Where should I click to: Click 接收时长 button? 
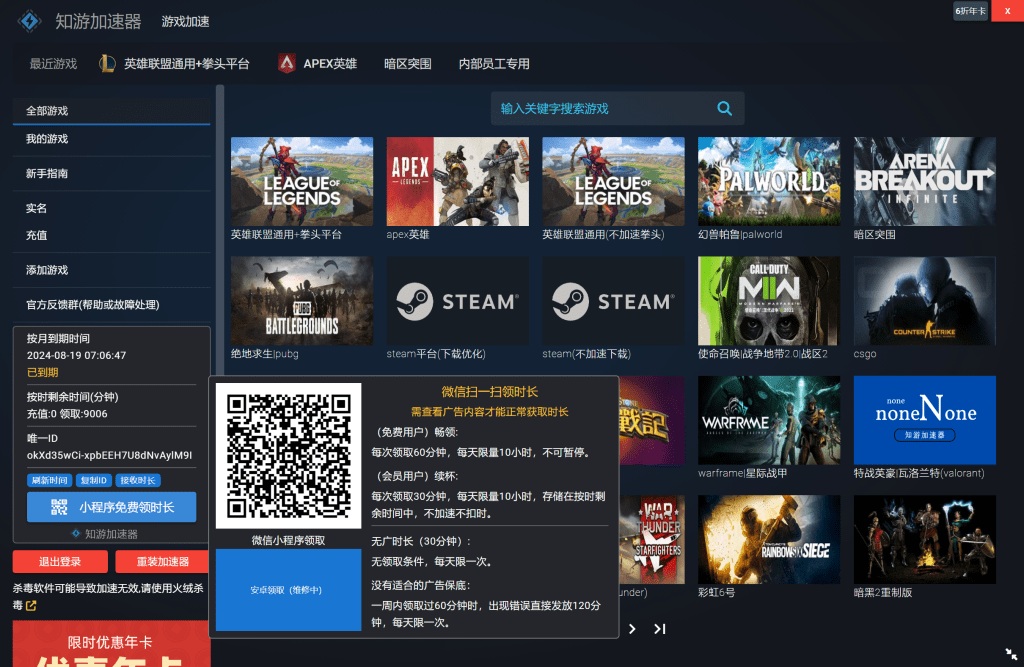coord(138,480)
